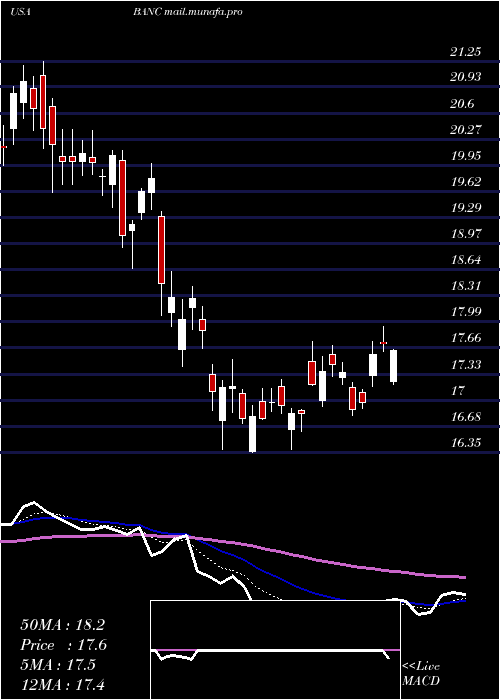Click the 18.64 price axis label
500x700 pixels.
466,259
